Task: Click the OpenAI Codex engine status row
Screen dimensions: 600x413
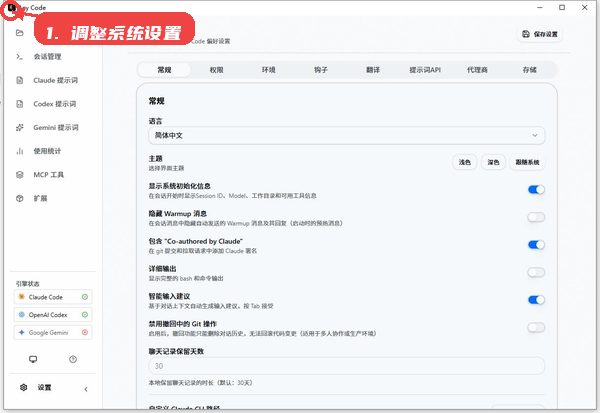Action: tap(53, 315)
